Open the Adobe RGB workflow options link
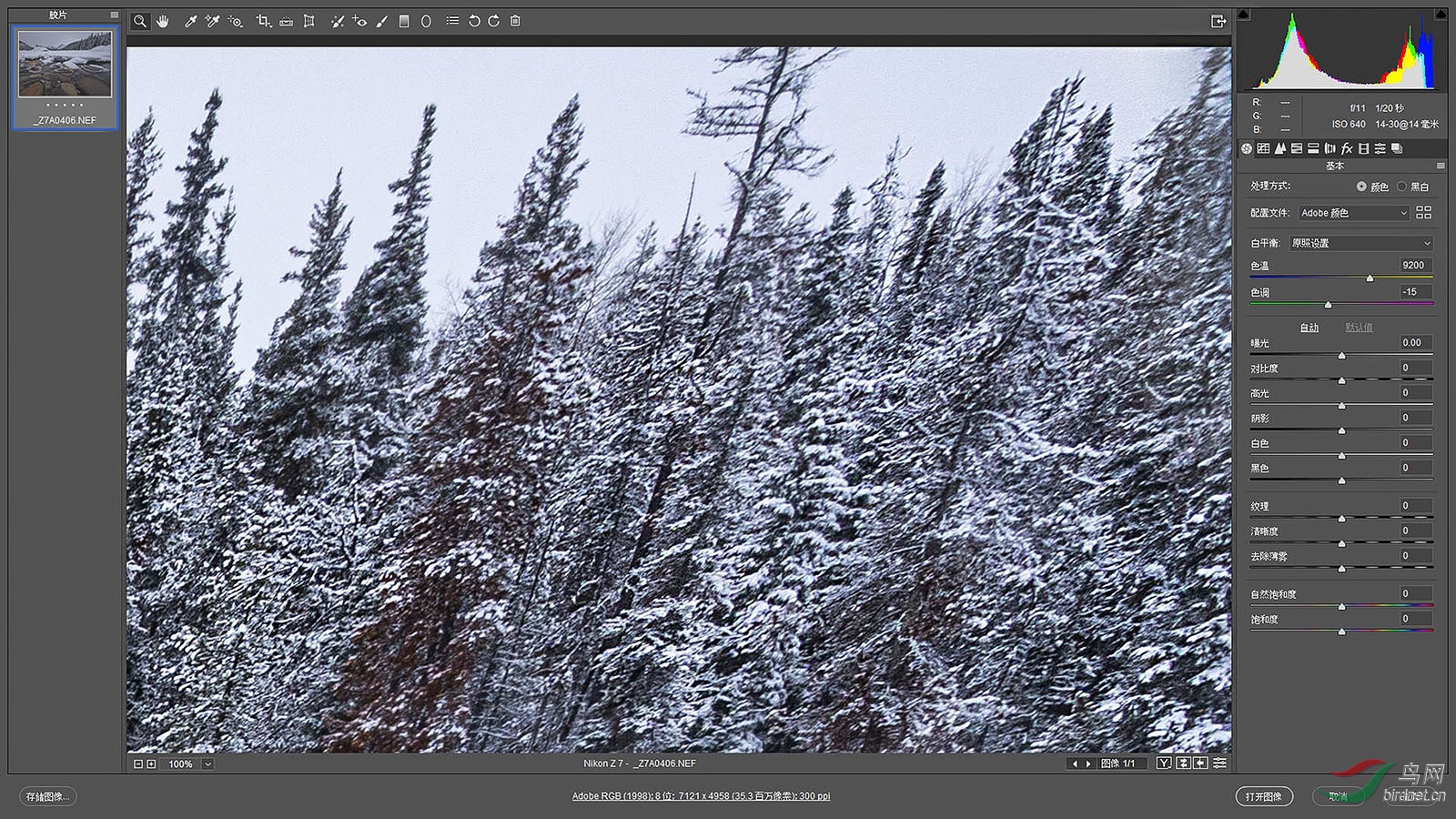 point(701,796)
